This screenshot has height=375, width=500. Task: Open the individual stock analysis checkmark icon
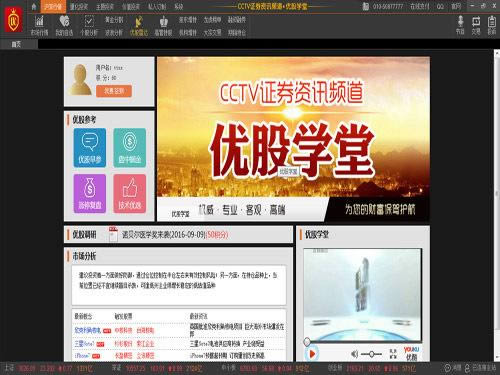(x=89, y=21)
